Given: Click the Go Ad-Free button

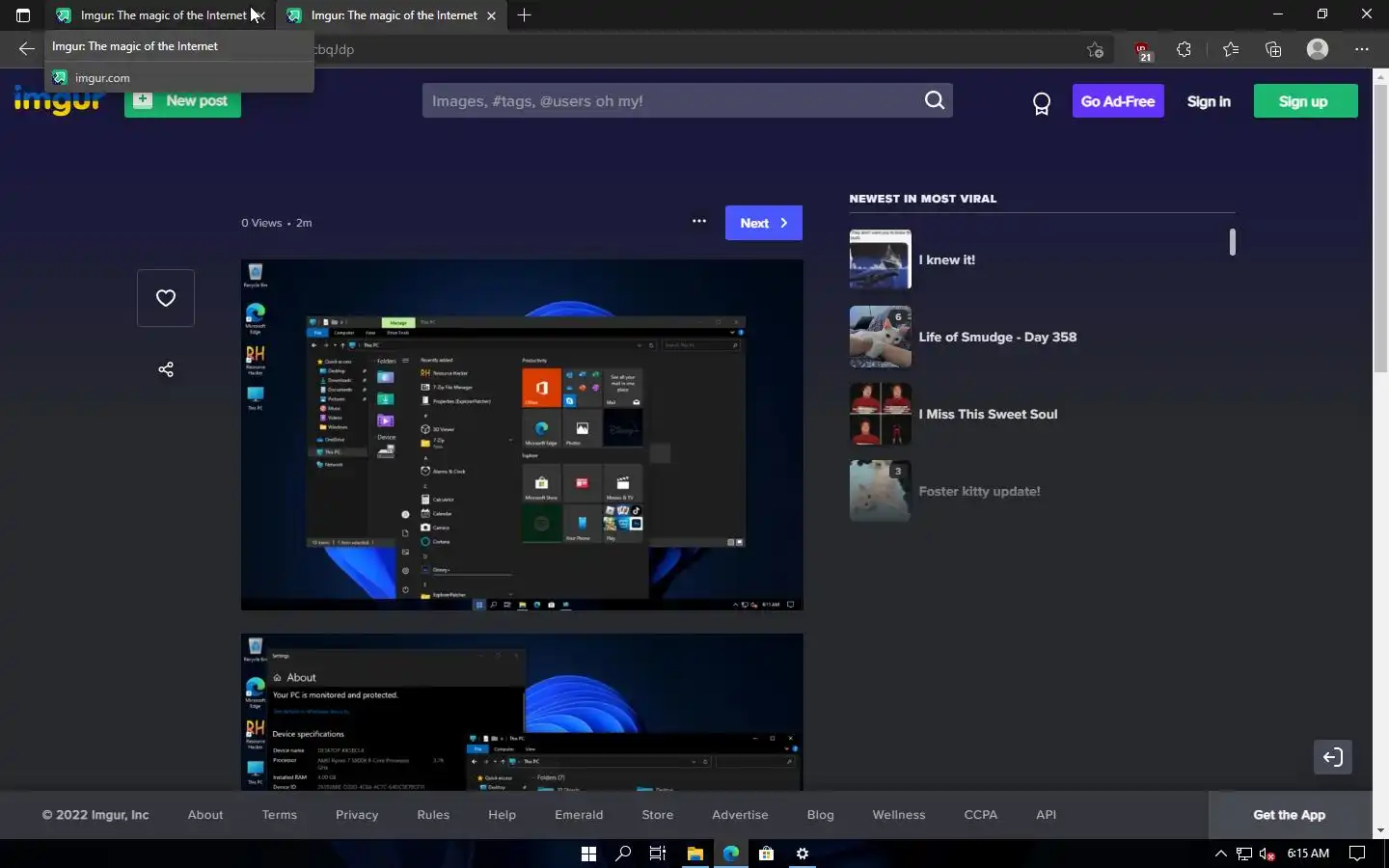Looking at the screenshot, I should coord(1118,101).
